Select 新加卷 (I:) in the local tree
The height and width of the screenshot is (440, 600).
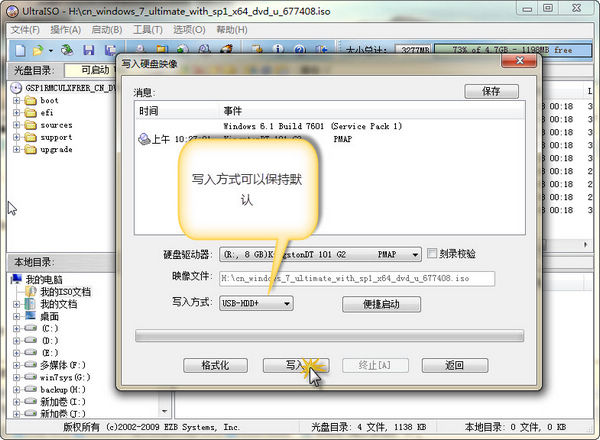click(x=63, y=401)
